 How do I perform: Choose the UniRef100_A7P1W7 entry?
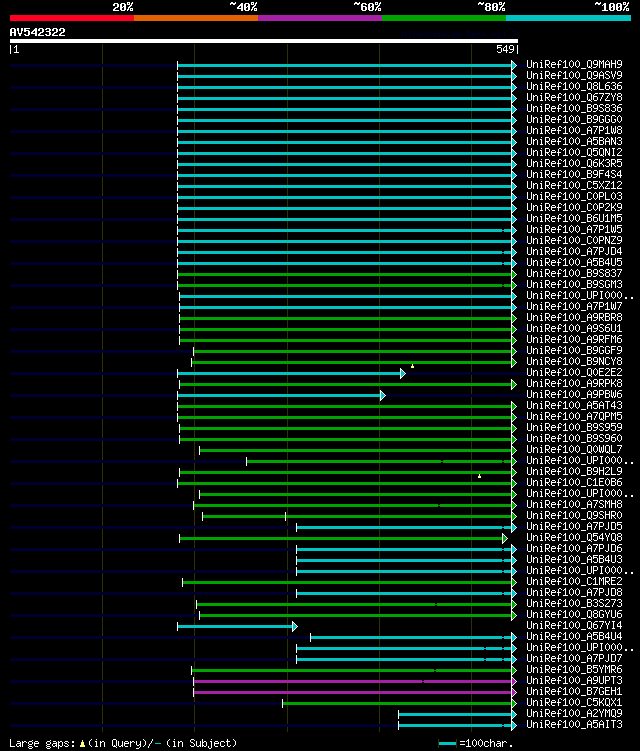point(574,307)
